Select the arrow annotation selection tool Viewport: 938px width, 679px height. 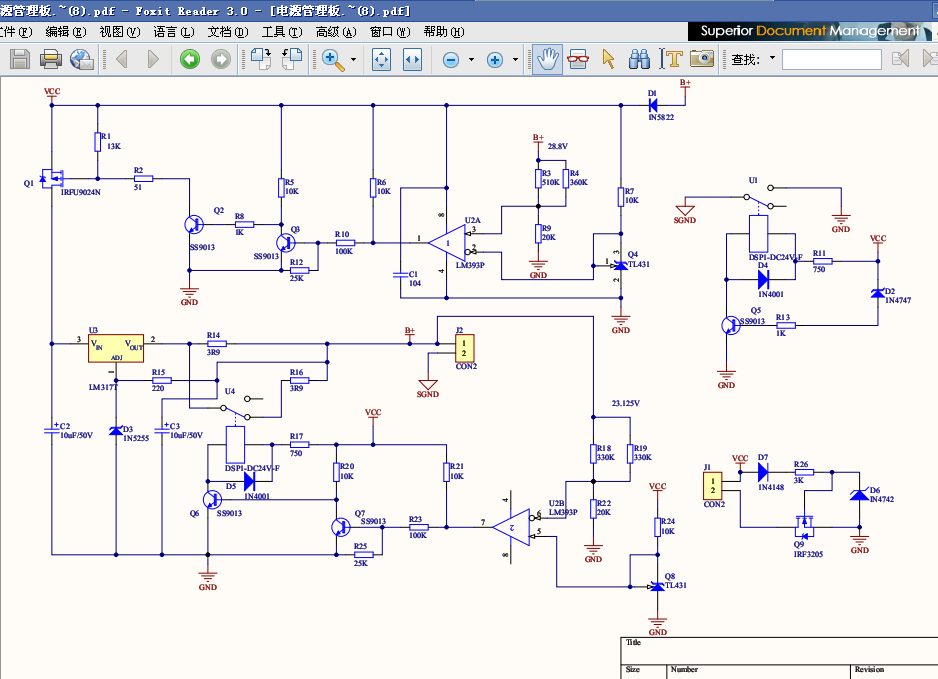pos(608,59)
